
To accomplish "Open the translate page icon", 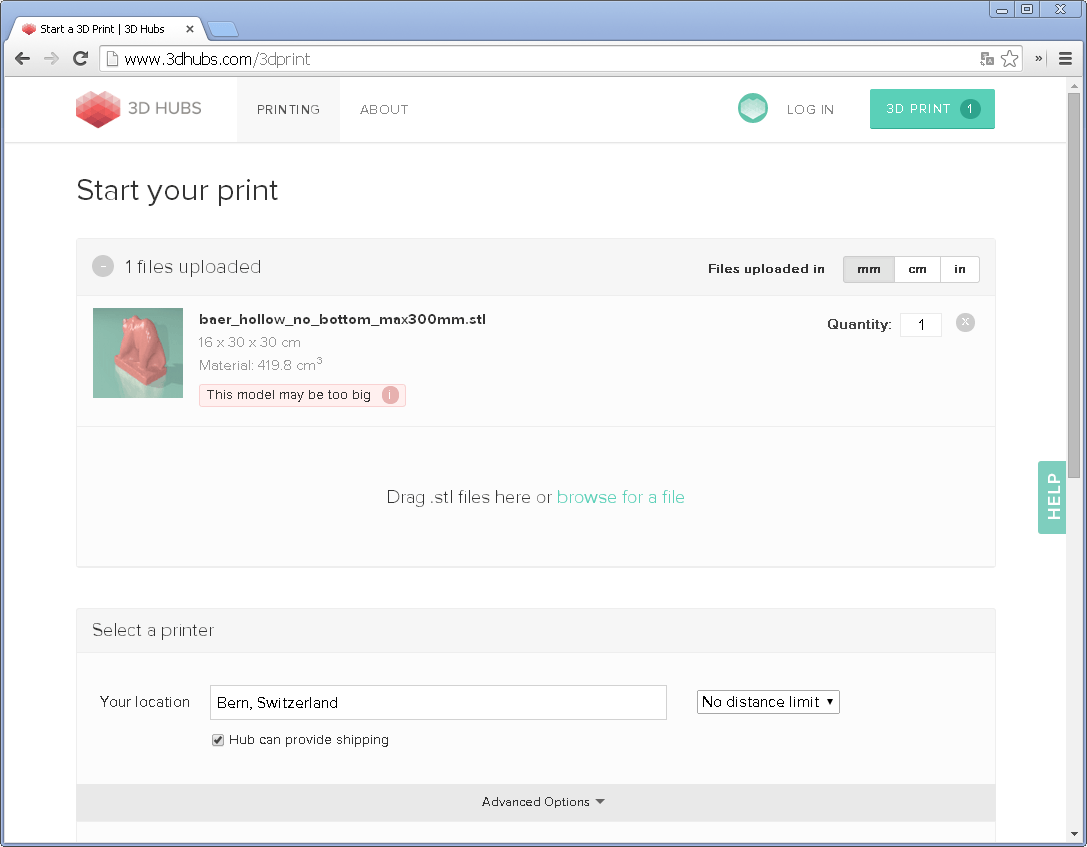I will pos(987,59).
